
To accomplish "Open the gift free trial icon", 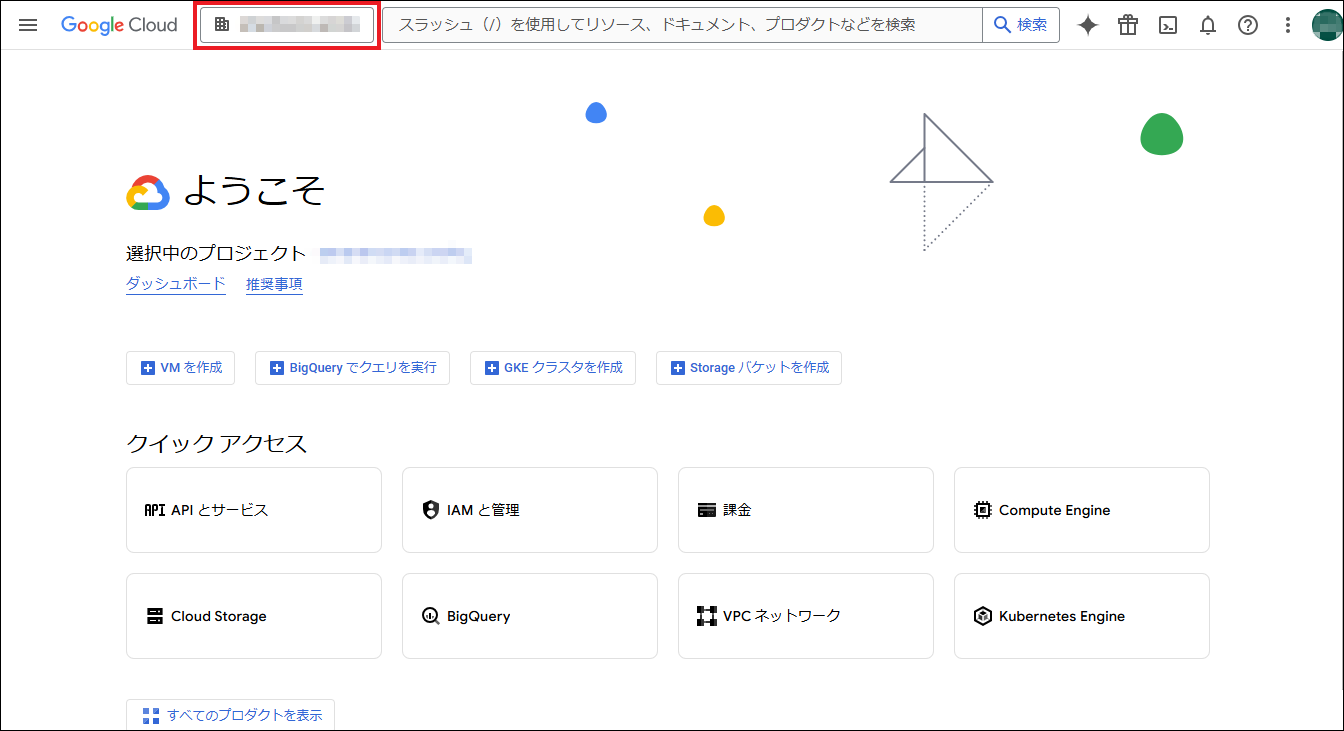I will 1128,25.
